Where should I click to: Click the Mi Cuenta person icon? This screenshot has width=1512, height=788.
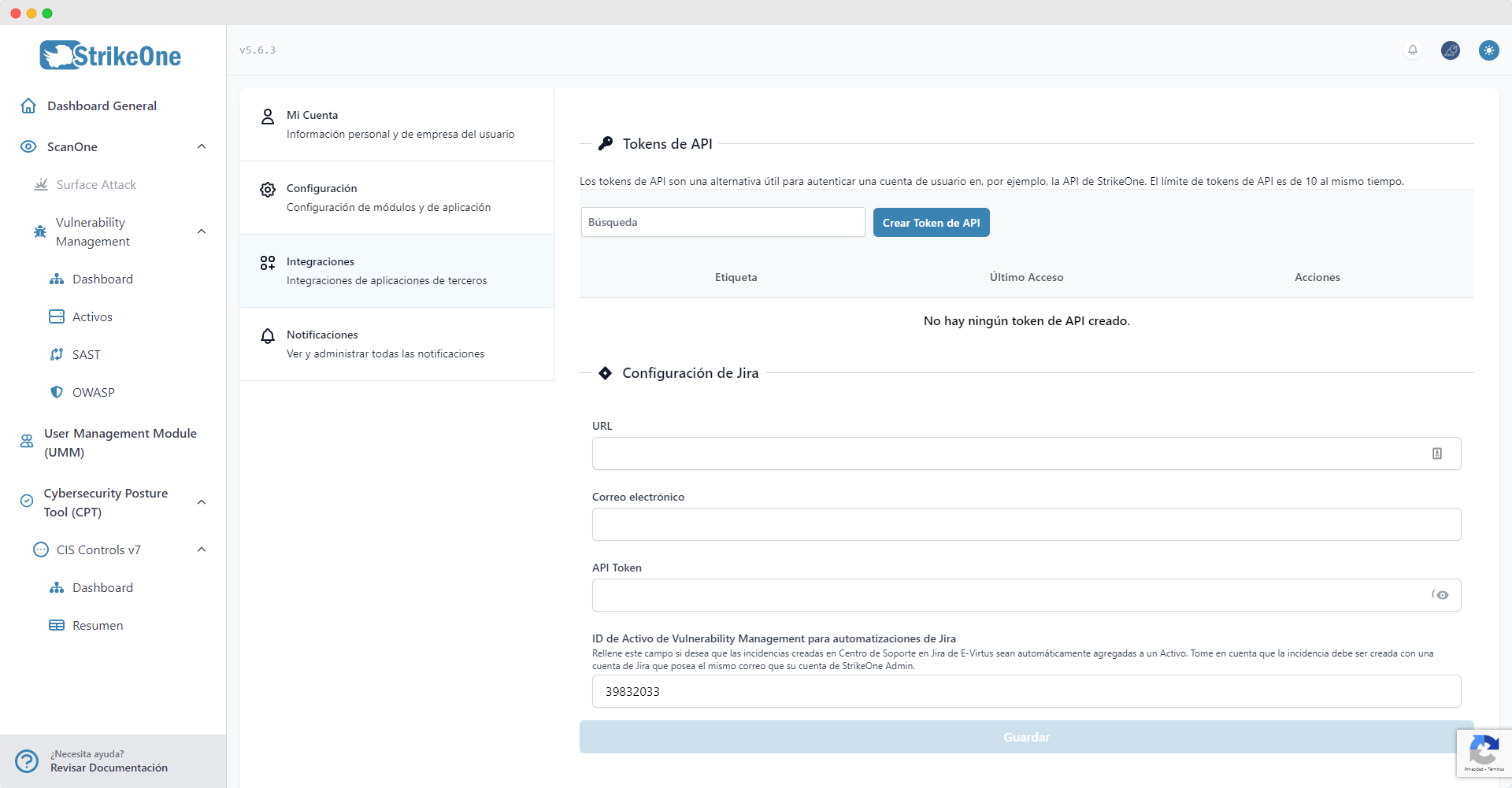point(268,117)
